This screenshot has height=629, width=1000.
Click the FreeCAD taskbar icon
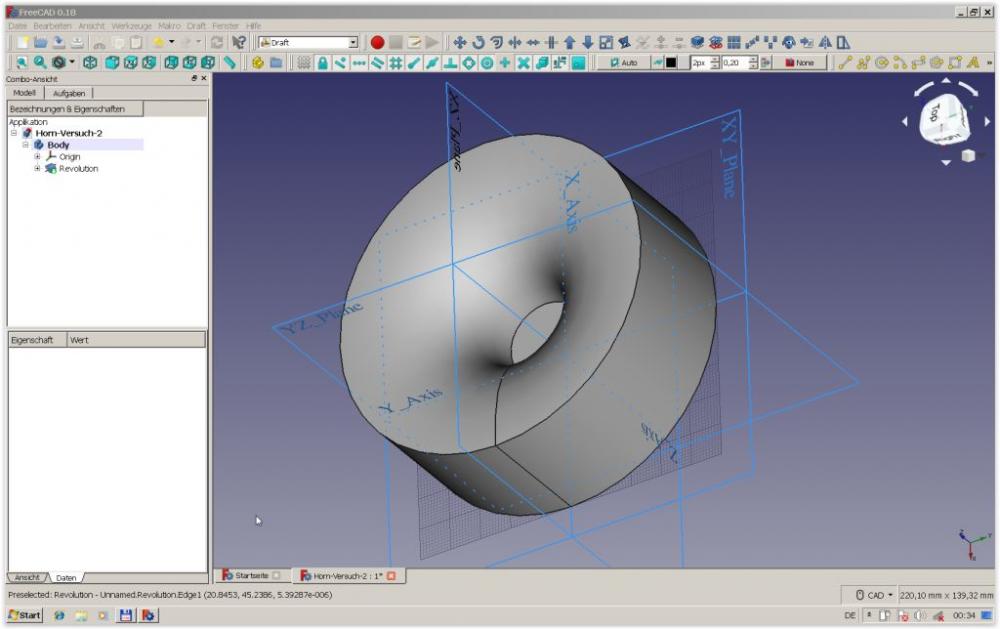pyautogui.click(x=148, y=615)
